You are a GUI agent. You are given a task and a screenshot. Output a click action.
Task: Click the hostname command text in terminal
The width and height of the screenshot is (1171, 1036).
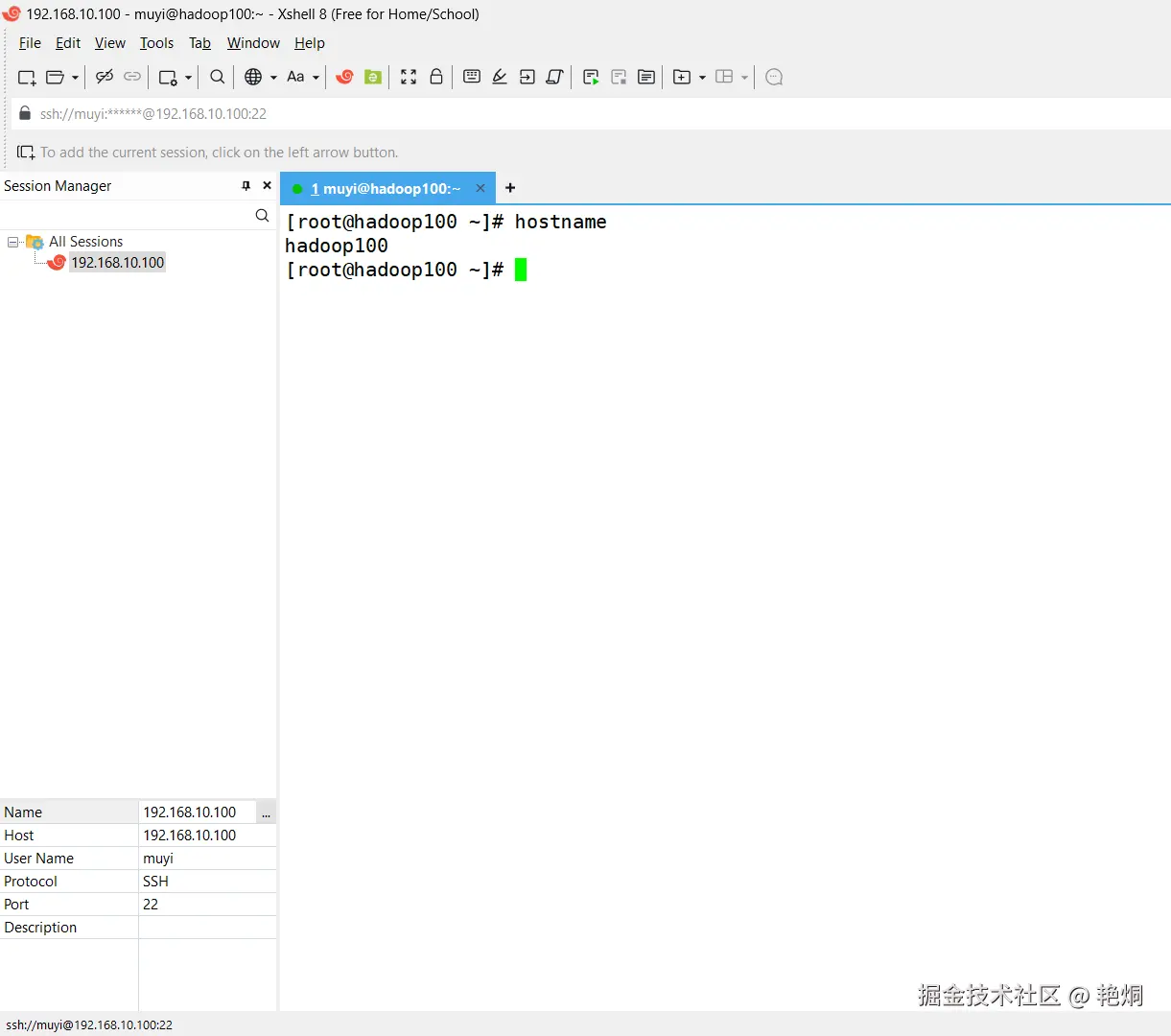pos(561,222)
